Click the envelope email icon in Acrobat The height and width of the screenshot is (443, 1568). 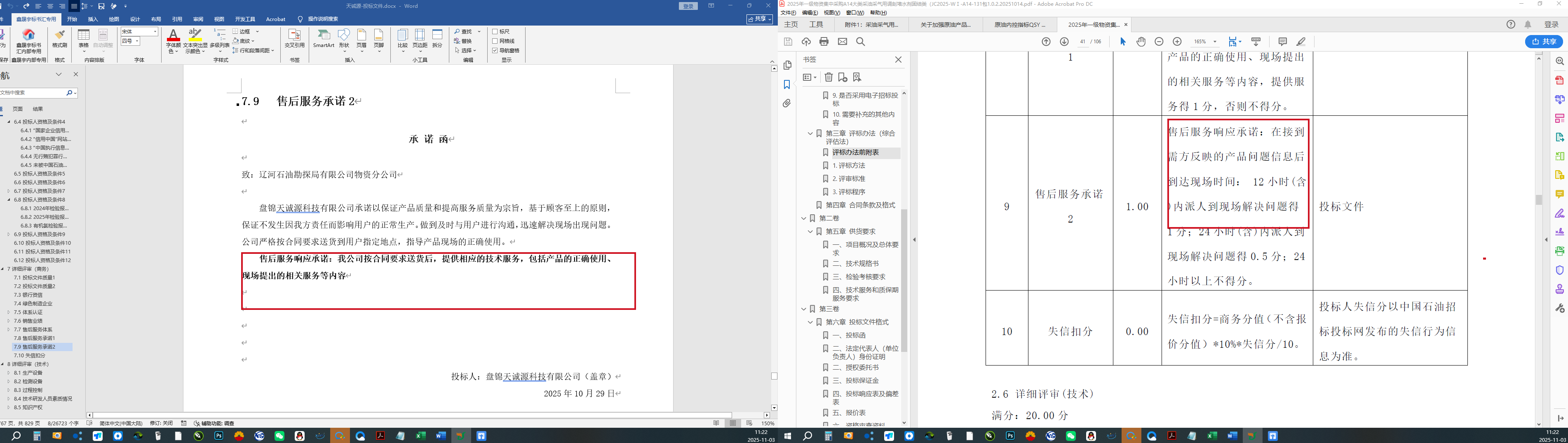click(843, 41)
